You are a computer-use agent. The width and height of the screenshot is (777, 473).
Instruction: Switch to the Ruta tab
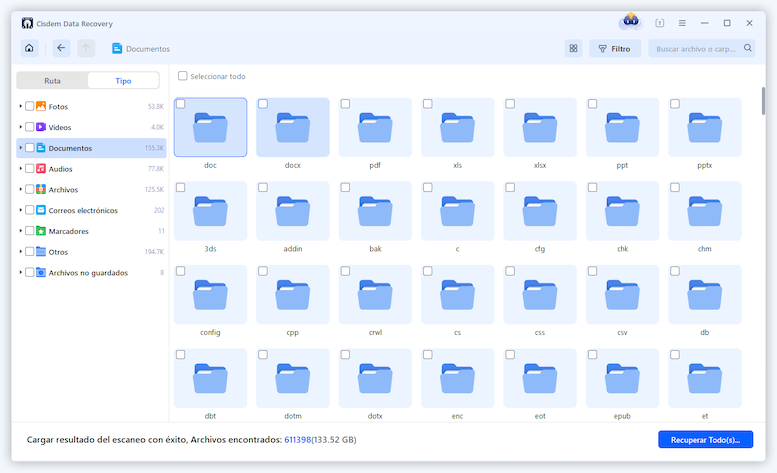click(52, 81)
